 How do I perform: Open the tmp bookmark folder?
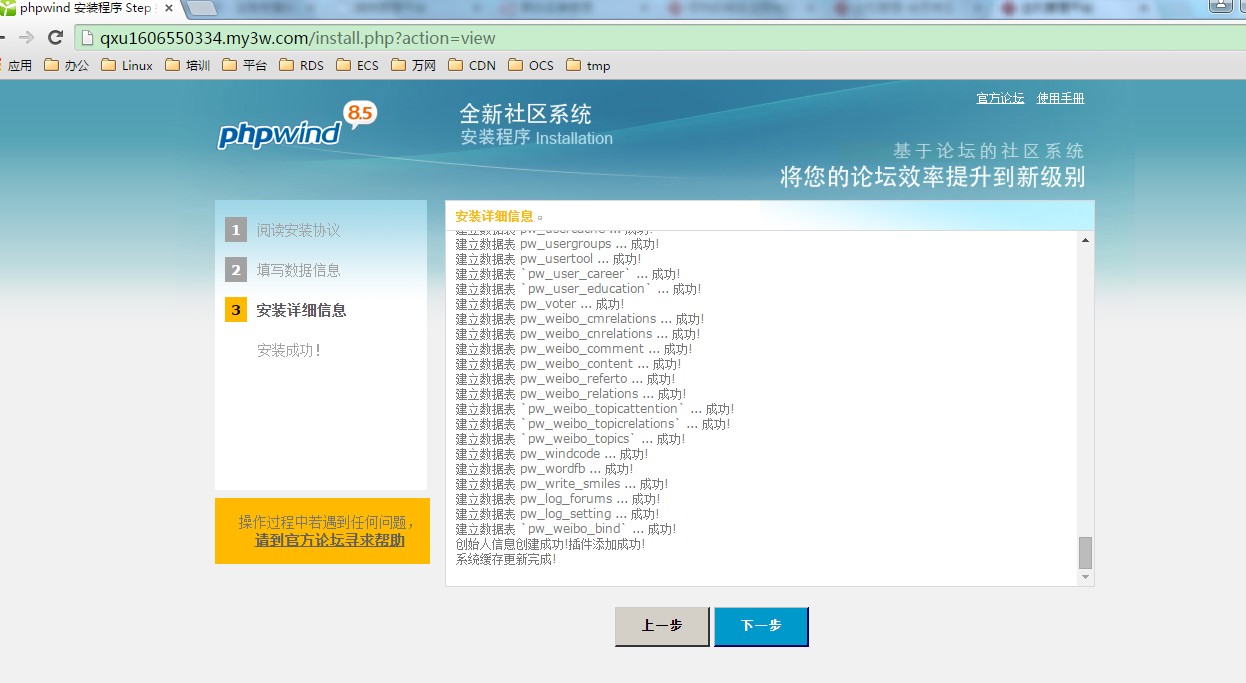tap(588, 66)
